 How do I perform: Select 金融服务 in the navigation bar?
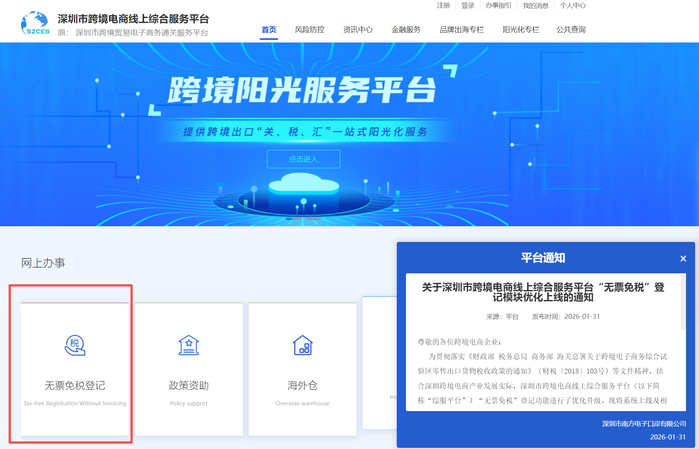point(406,30)
